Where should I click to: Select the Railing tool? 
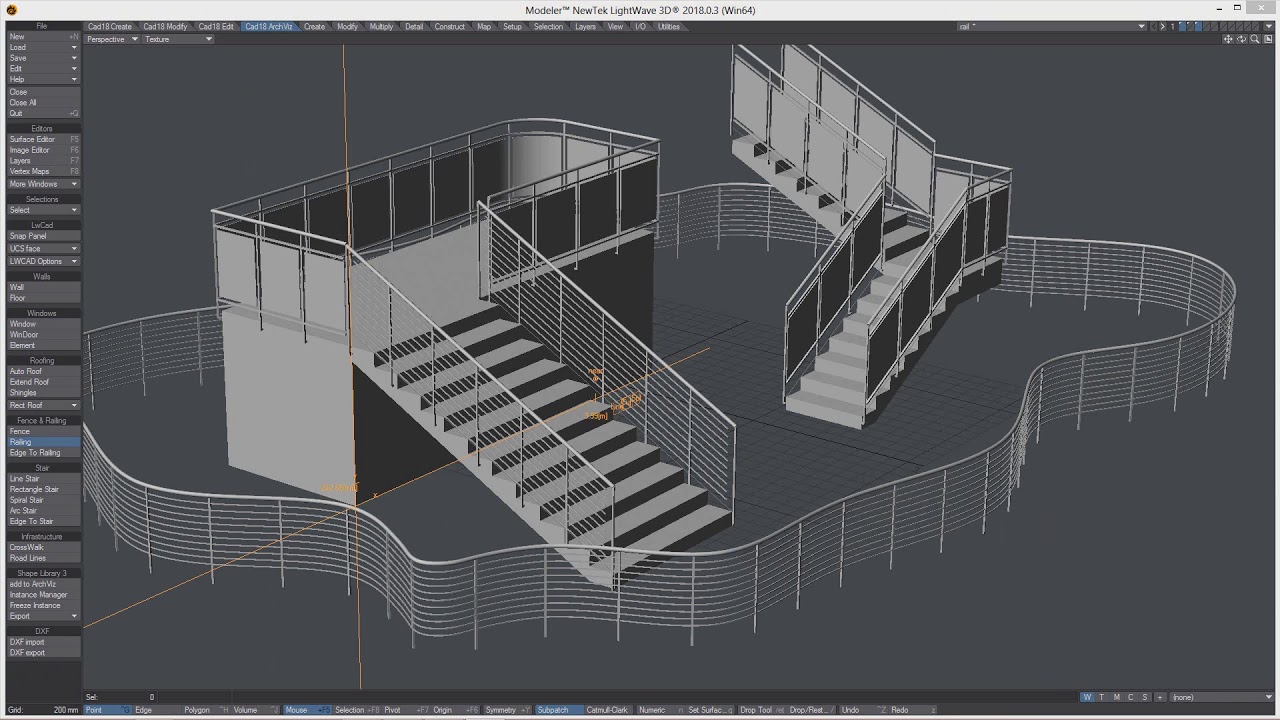[x=43, y=442]
